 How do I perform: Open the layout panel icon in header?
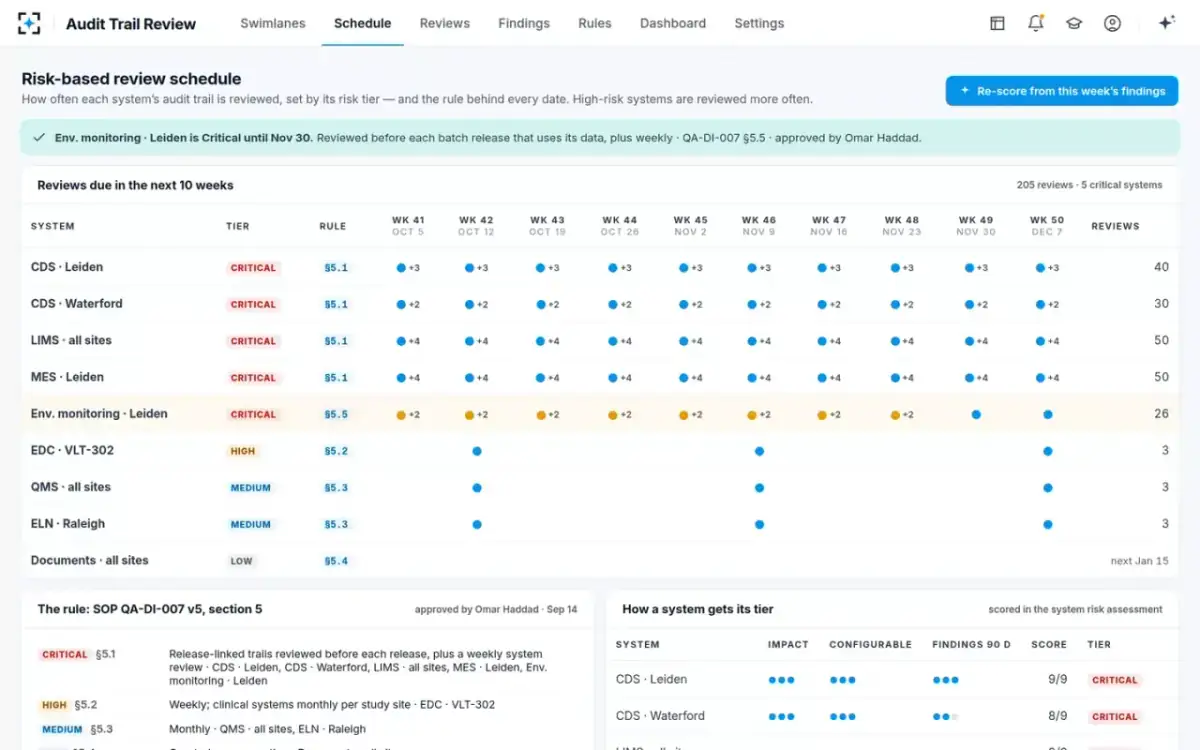click(x=997, y=23)
